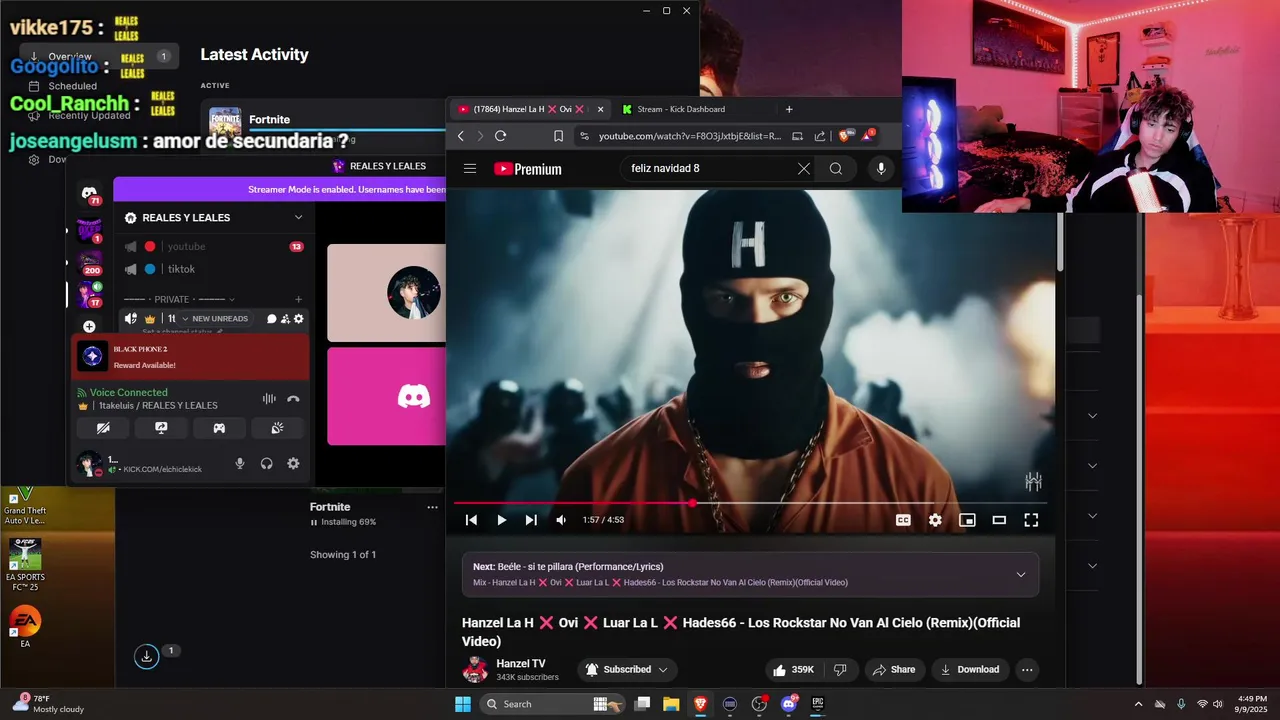Open File Explorer from taskbar
Screen dimensions: 1280x720
click(671, 704)
